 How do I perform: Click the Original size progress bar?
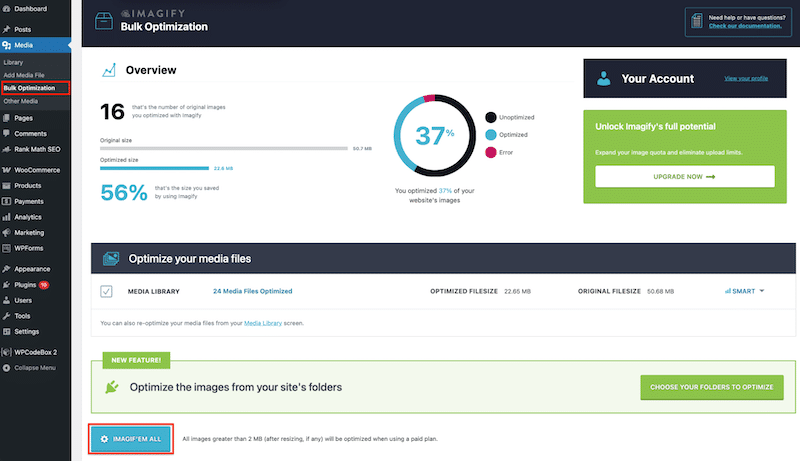coord(224,148)
